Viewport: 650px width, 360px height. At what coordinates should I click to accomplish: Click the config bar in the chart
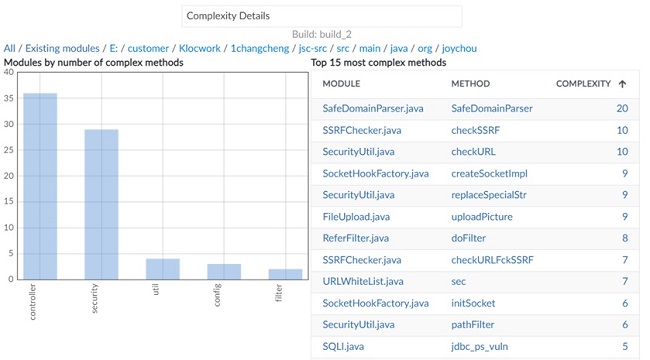(x=224, y=271)
